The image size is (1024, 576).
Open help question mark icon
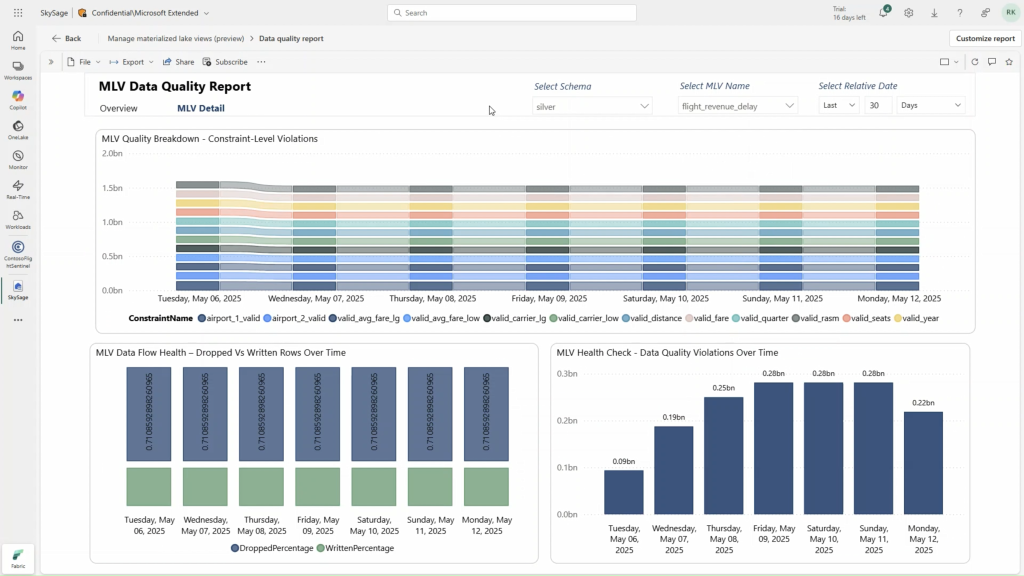point(959,12)
